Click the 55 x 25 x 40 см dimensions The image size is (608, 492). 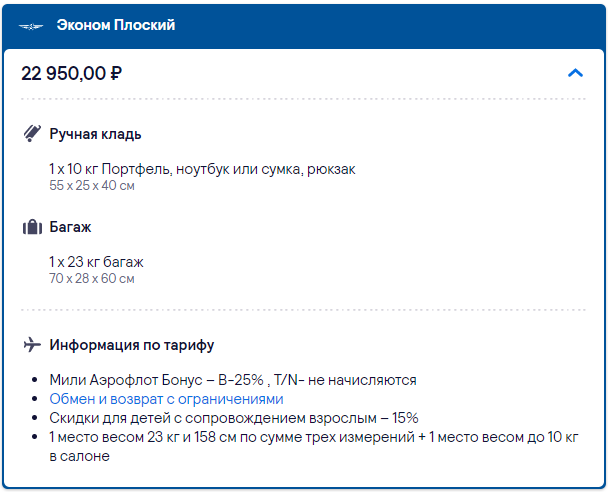click(x=92, y=186)
